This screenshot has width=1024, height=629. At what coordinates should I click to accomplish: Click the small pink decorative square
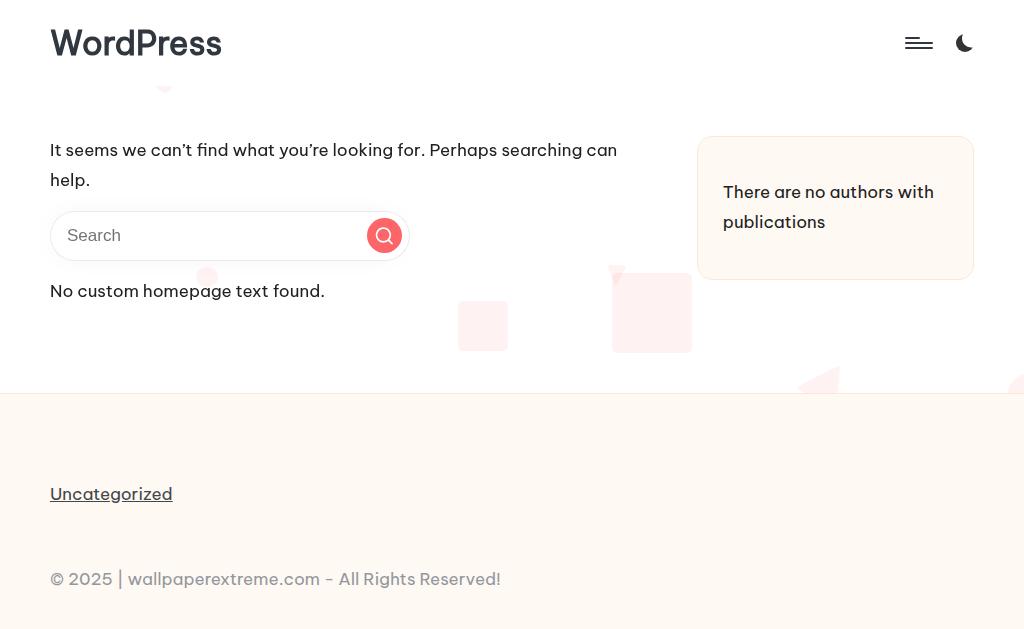[483, 326]
